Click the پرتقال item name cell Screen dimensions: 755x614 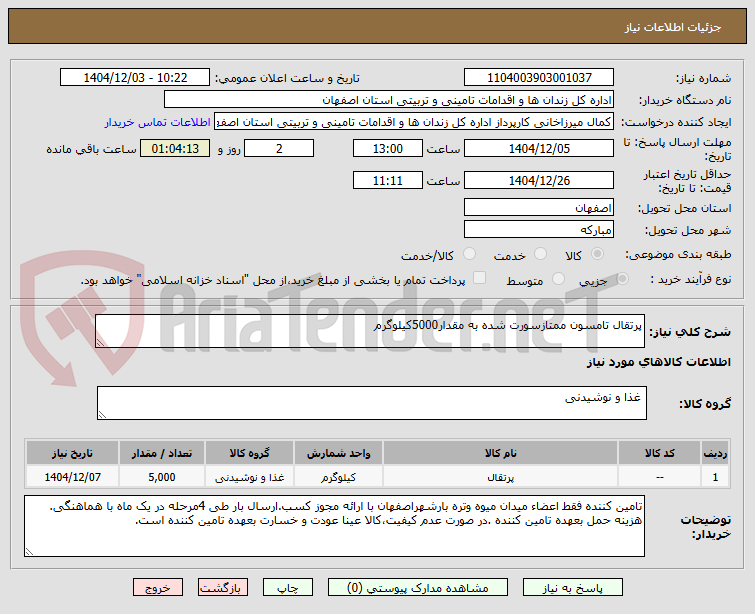500,477
